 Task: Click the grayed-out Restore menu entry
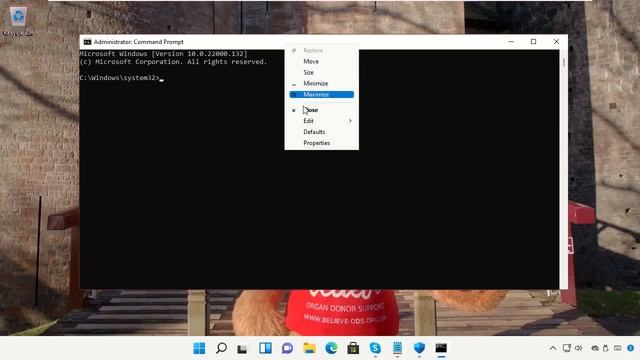point(321,50)
